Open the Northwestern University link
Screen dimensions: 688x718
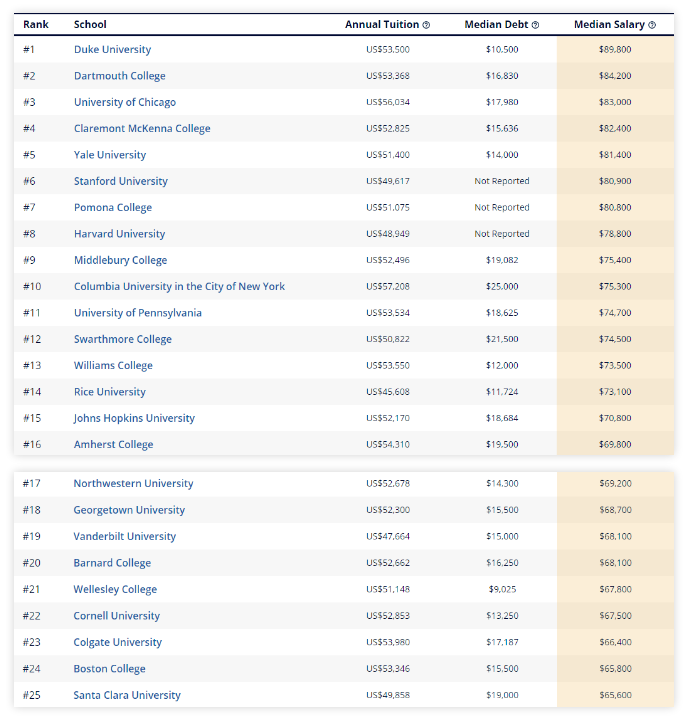tap(133, 484)
